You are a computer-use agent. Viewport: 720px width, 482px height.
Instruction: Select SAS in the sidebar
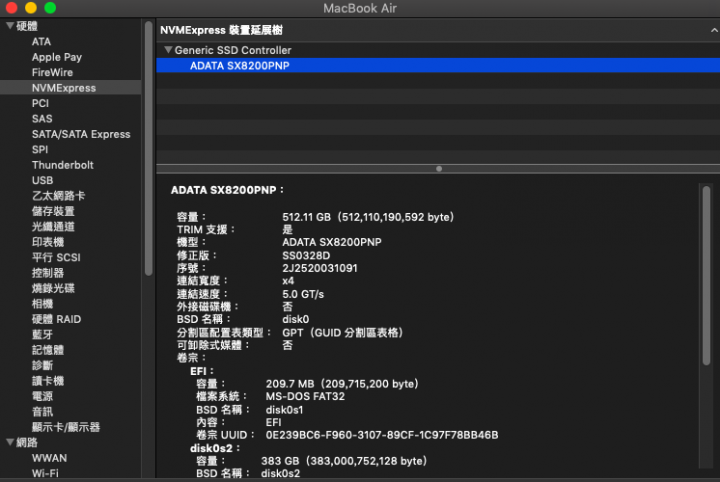42,119
